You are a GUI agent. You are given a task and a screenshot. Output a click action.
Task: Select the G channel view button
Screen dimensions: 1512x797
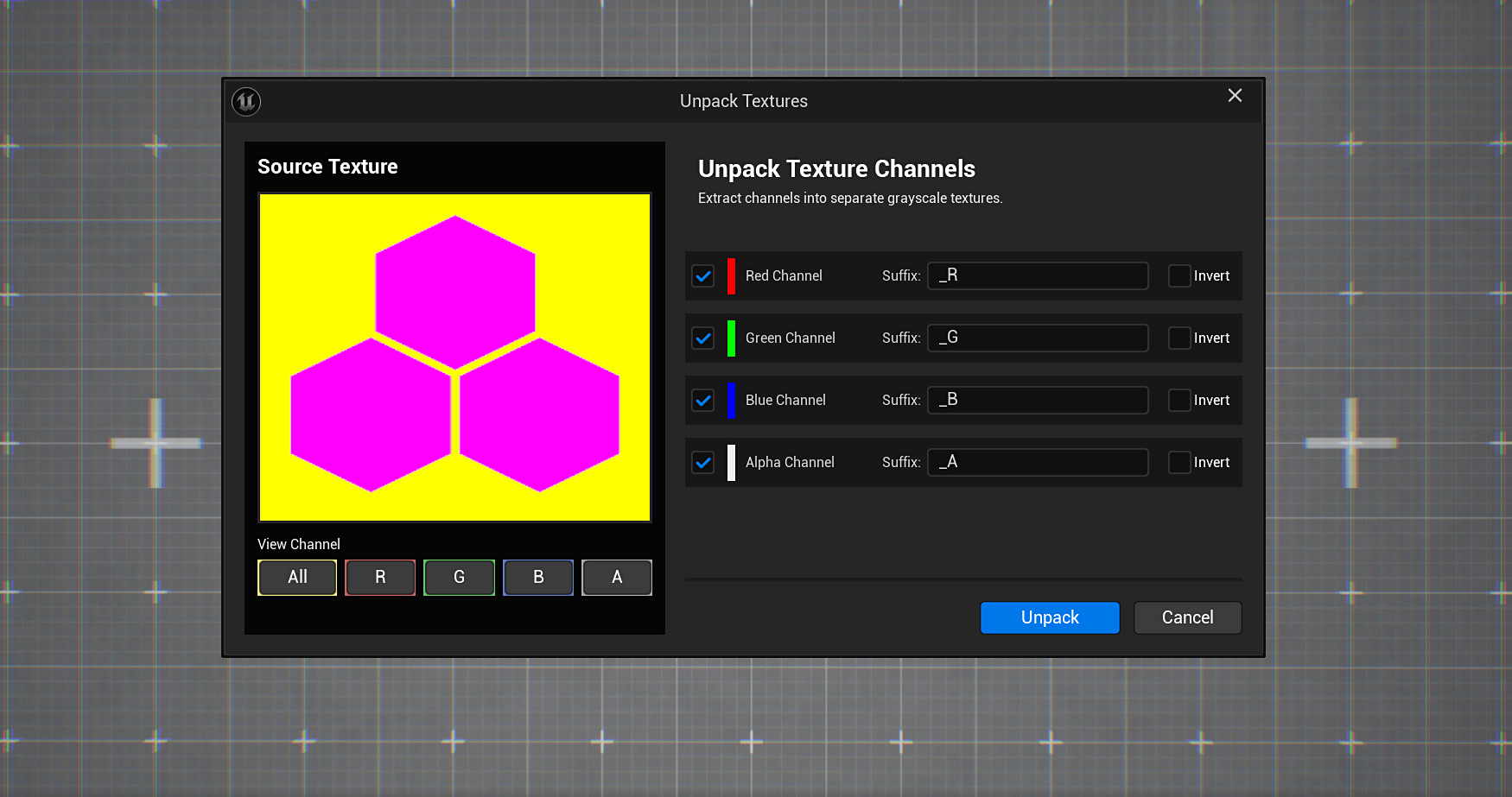click(x=459, y=577)
